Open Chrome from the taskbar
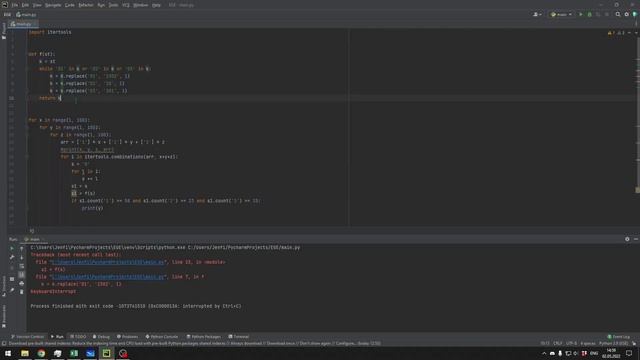Image resolution: width=640 pixels, height=360 pixels. [x=41, y=353]
